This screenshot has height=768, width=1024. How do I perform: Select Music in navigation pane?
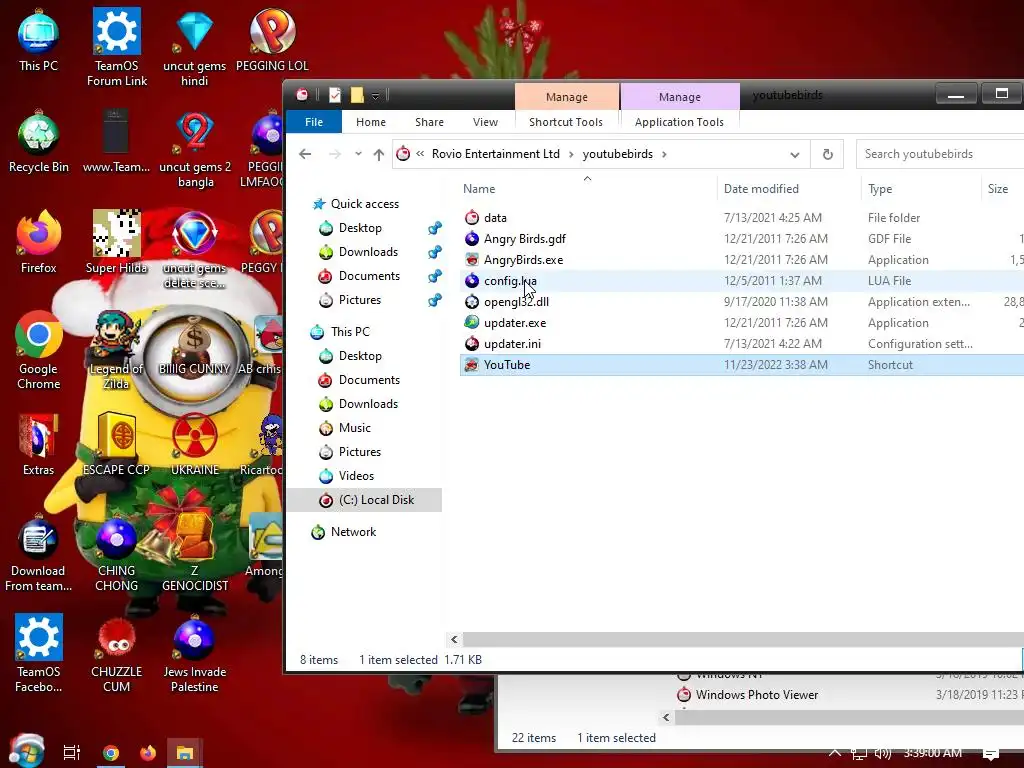(x=355, y=428)
